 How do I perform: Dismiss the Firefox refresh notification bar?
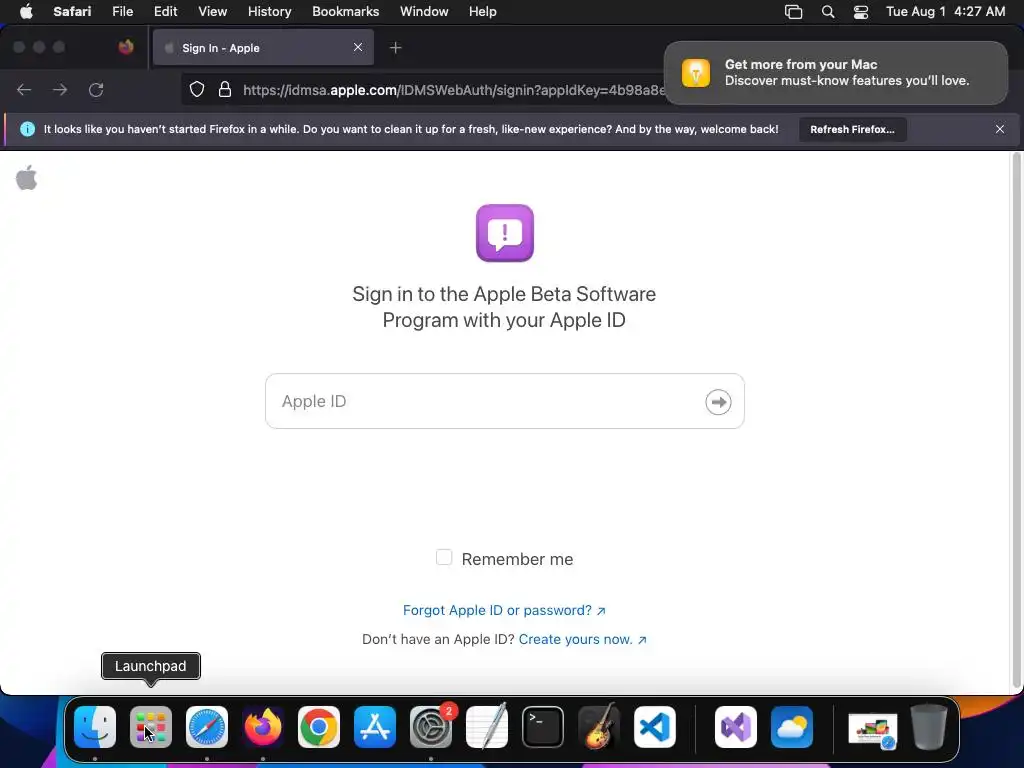click(x=1000, y=129)
